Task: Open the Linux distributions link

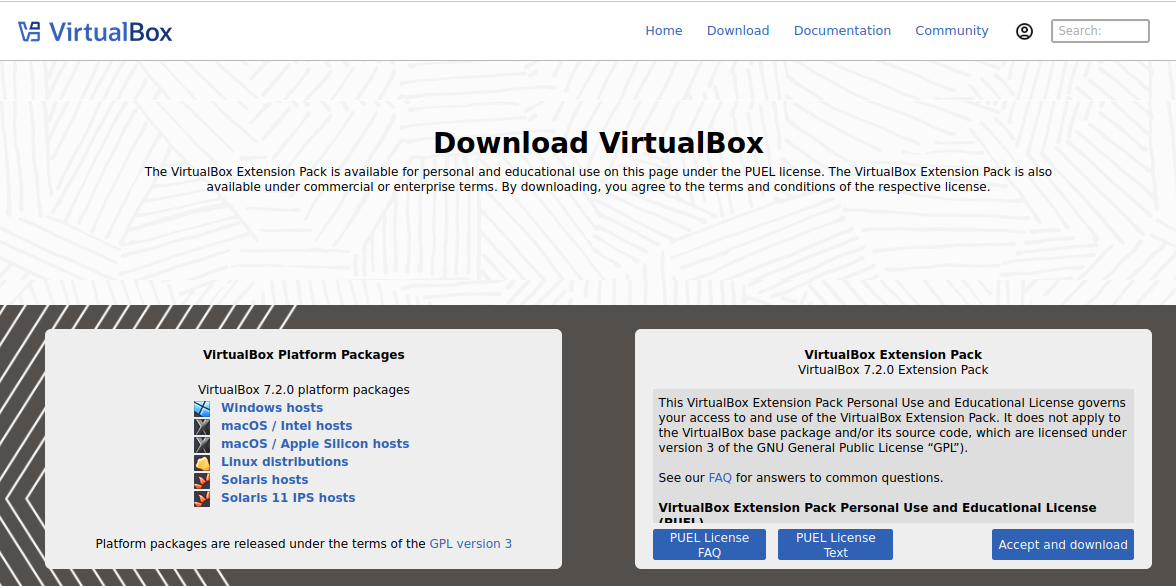Action: [284, 462]
